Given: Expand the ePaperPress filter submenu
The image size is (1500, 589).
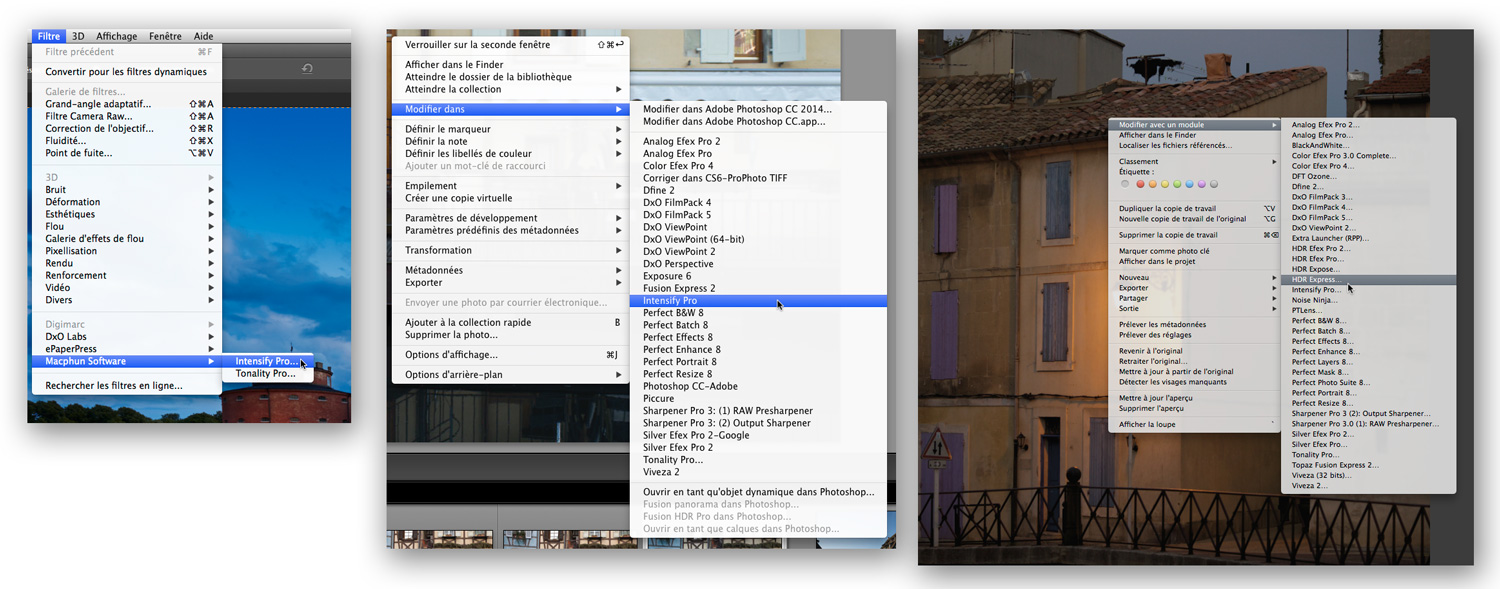Looking at the screenshot, I should point(126,349).
